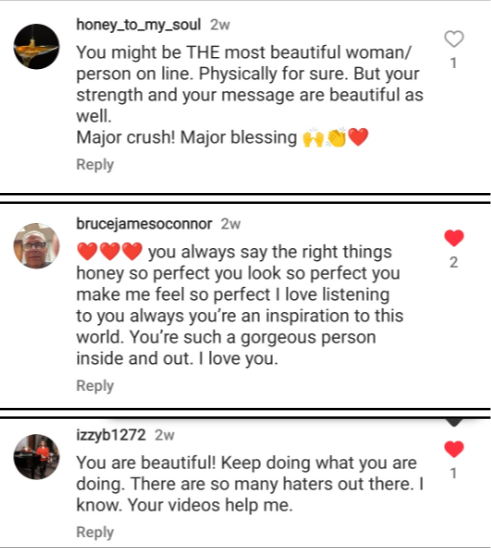View the 2 likes on brucejamesoconnor's comment

tap(454, 262)
